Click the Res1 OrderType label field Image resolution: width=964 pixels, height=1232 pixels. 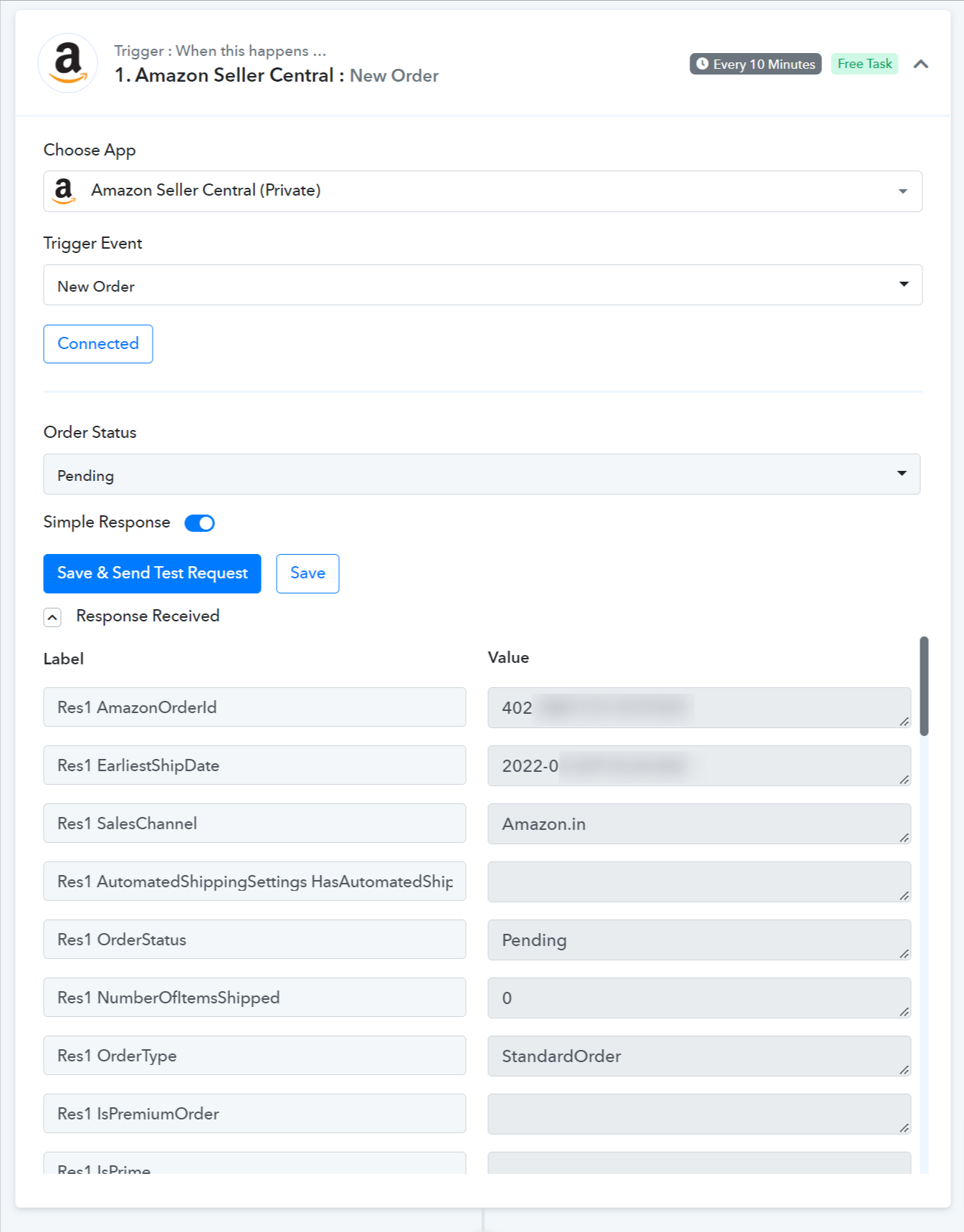[x=254, y=1056]
